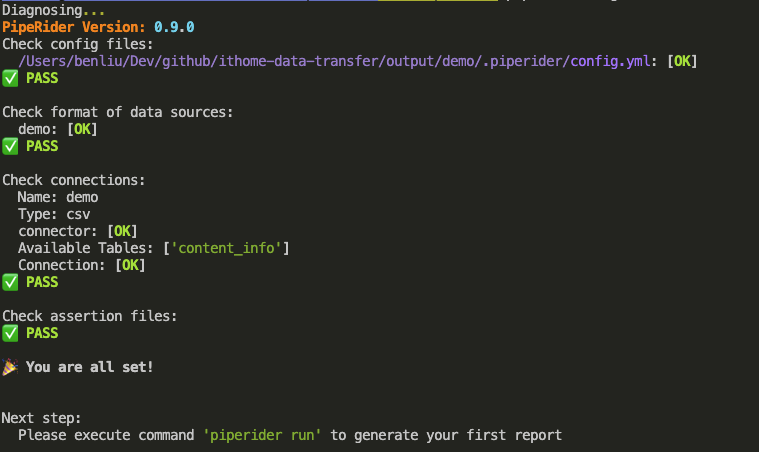Click the green checkmark under data sources
The height and width of the screenshot is (452, 759).
pos(10,146)
